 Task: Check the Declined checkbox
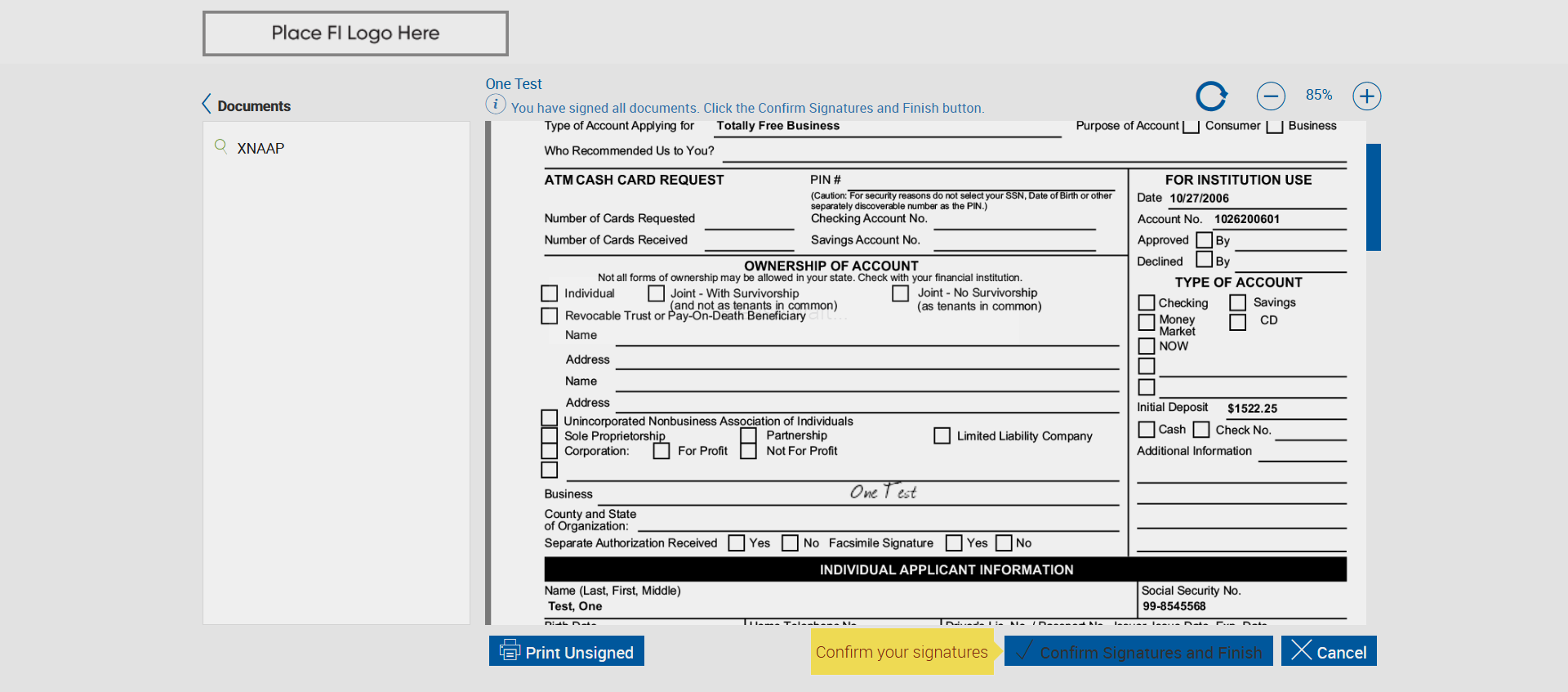click(1204, 260)
